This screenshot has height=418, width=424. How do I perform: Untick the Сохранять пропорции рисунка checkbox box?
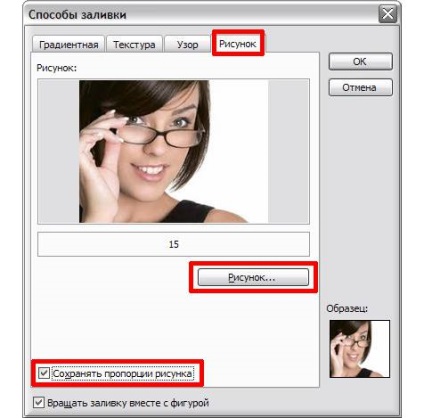(44, 373)
